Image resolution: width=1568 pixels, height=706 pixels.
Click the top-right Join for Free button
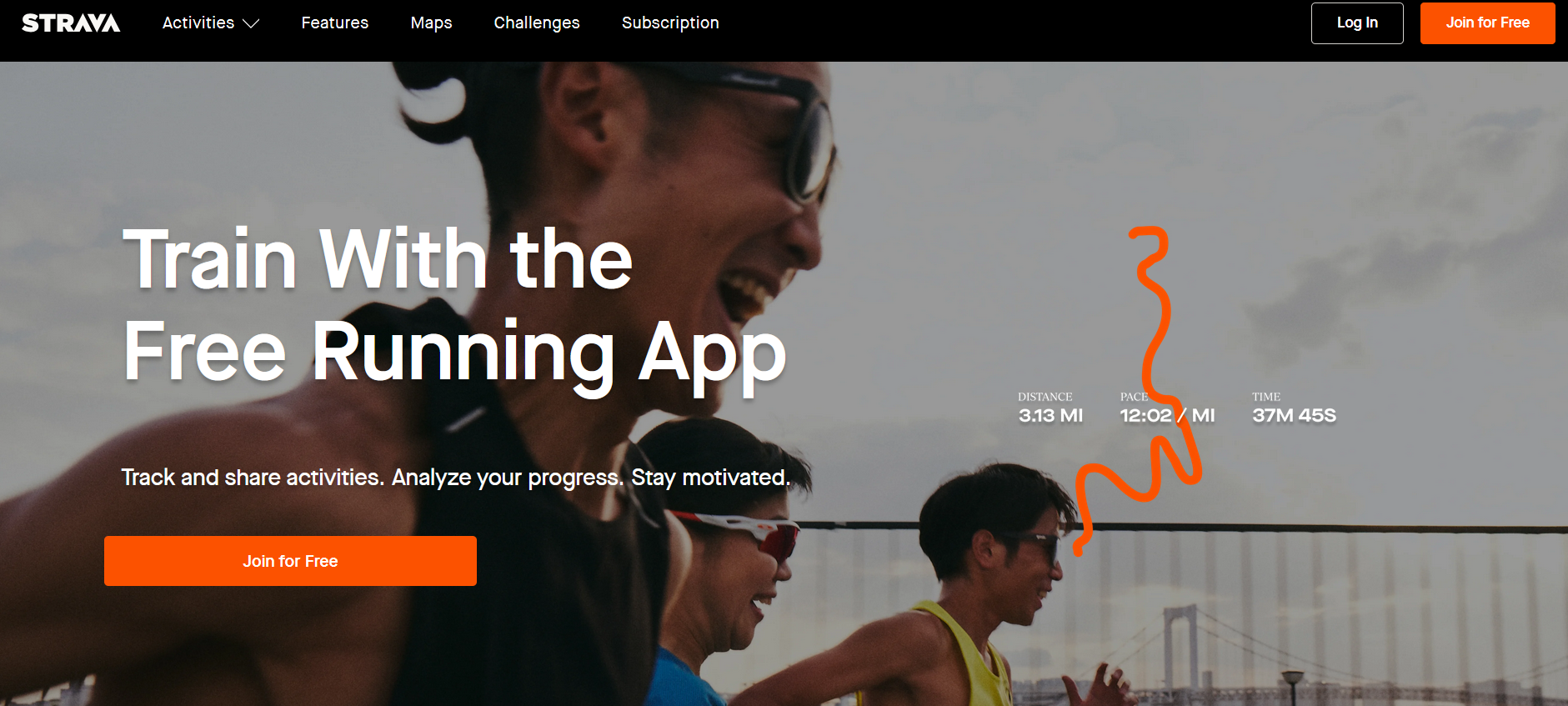(x=1487, y=23)
